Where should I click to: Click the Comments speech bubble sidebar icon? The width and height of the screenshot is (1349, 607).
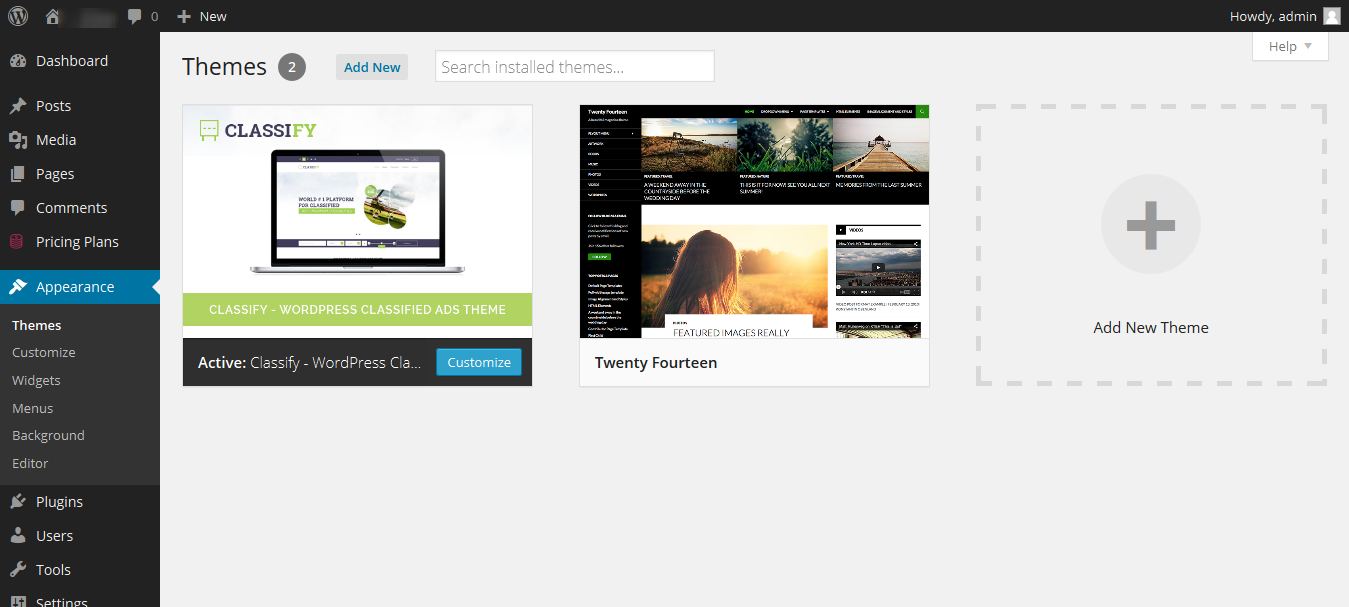pyautogui.click(x=18, y=208)
